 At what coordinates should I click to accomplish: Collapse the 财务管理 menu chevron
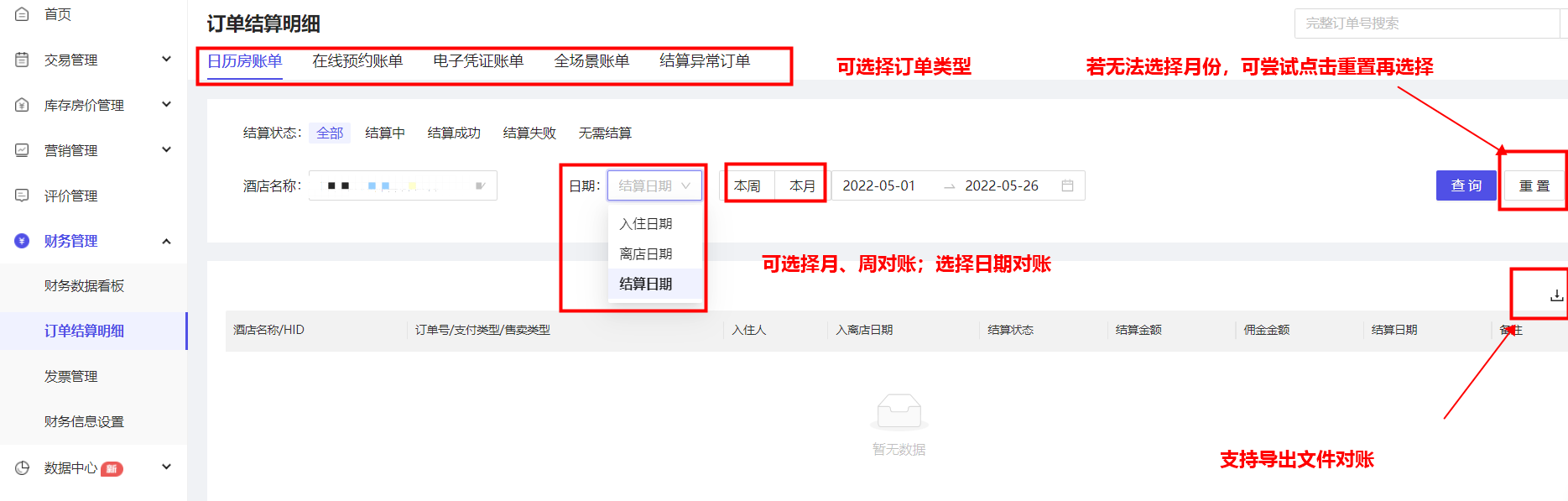(166, 241)
